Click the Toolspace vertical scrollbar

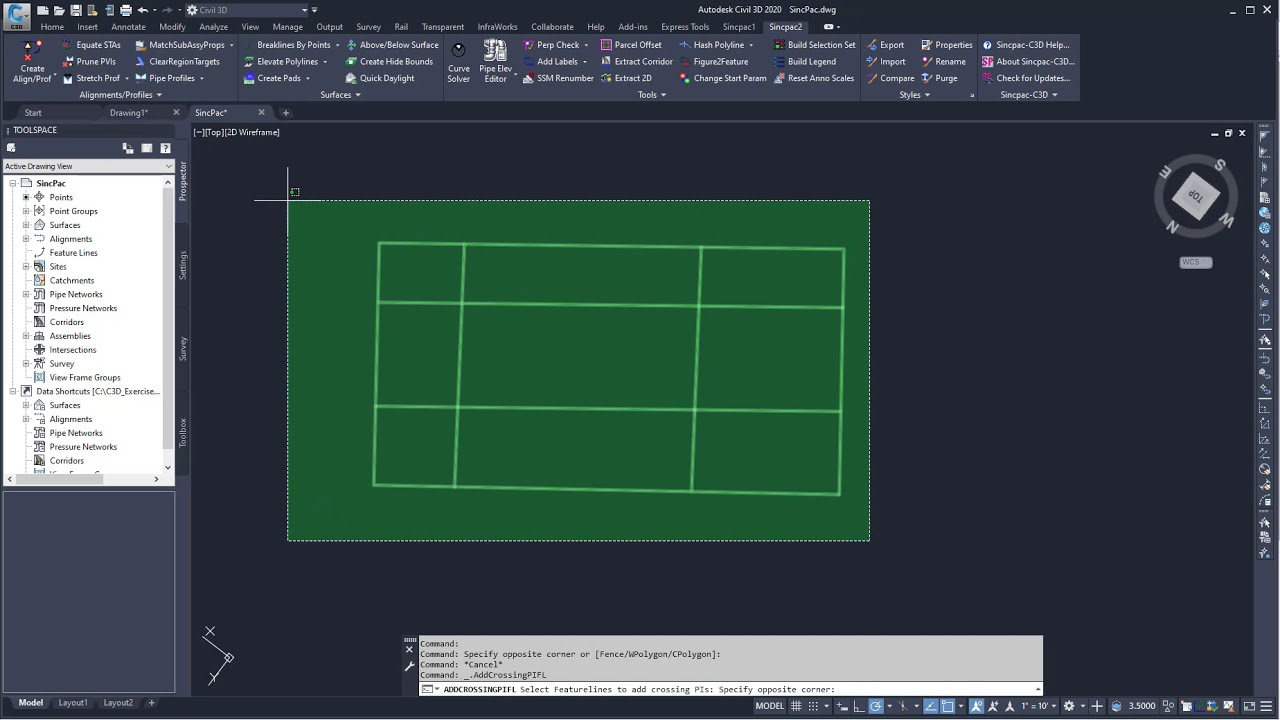[x=168, y=325]
